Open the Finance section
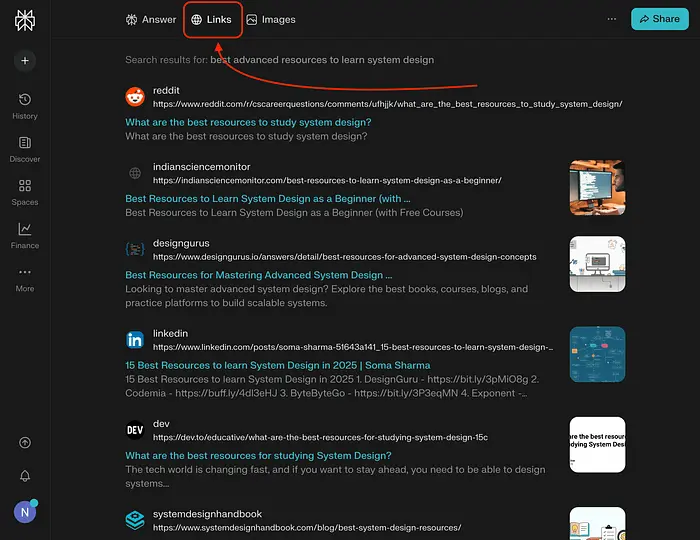 click(x=25, y=235)
